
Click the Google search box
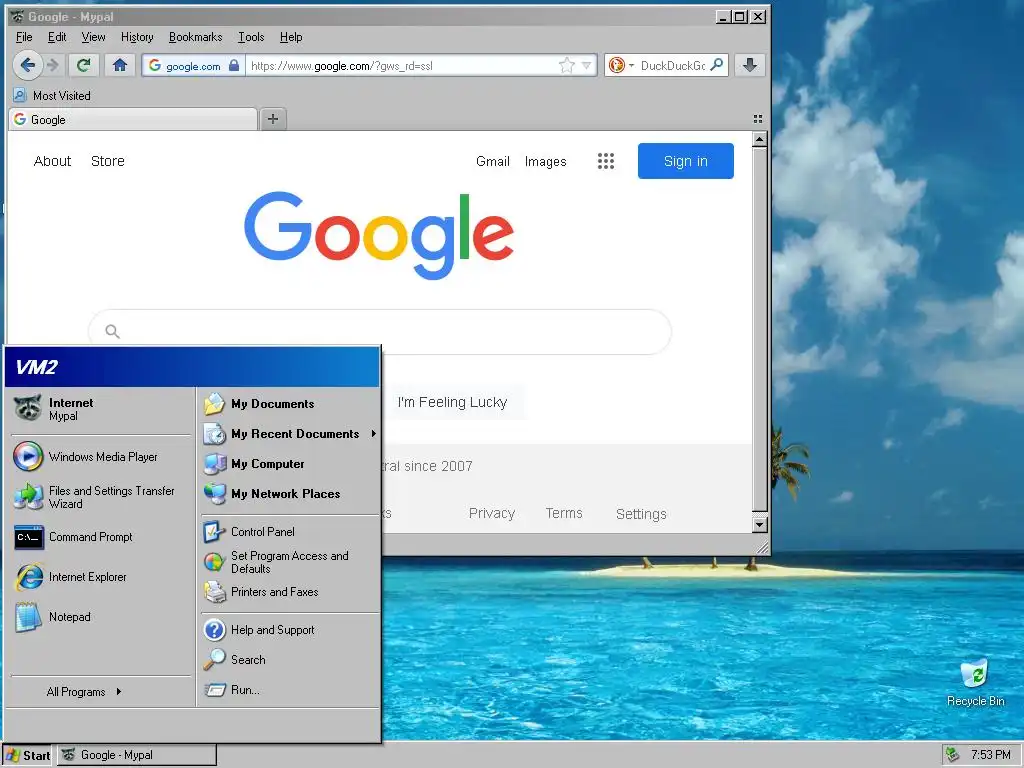pos(379,331)
